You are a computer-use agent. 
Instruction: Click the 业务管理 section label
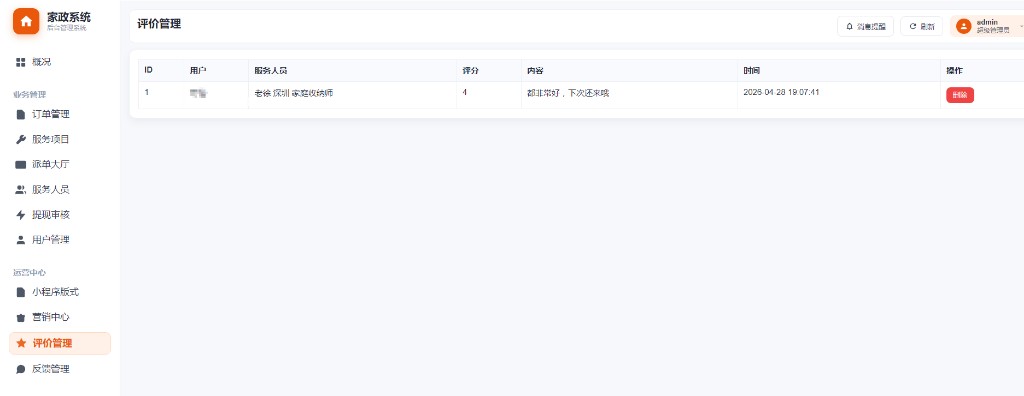tap(29, 94)
